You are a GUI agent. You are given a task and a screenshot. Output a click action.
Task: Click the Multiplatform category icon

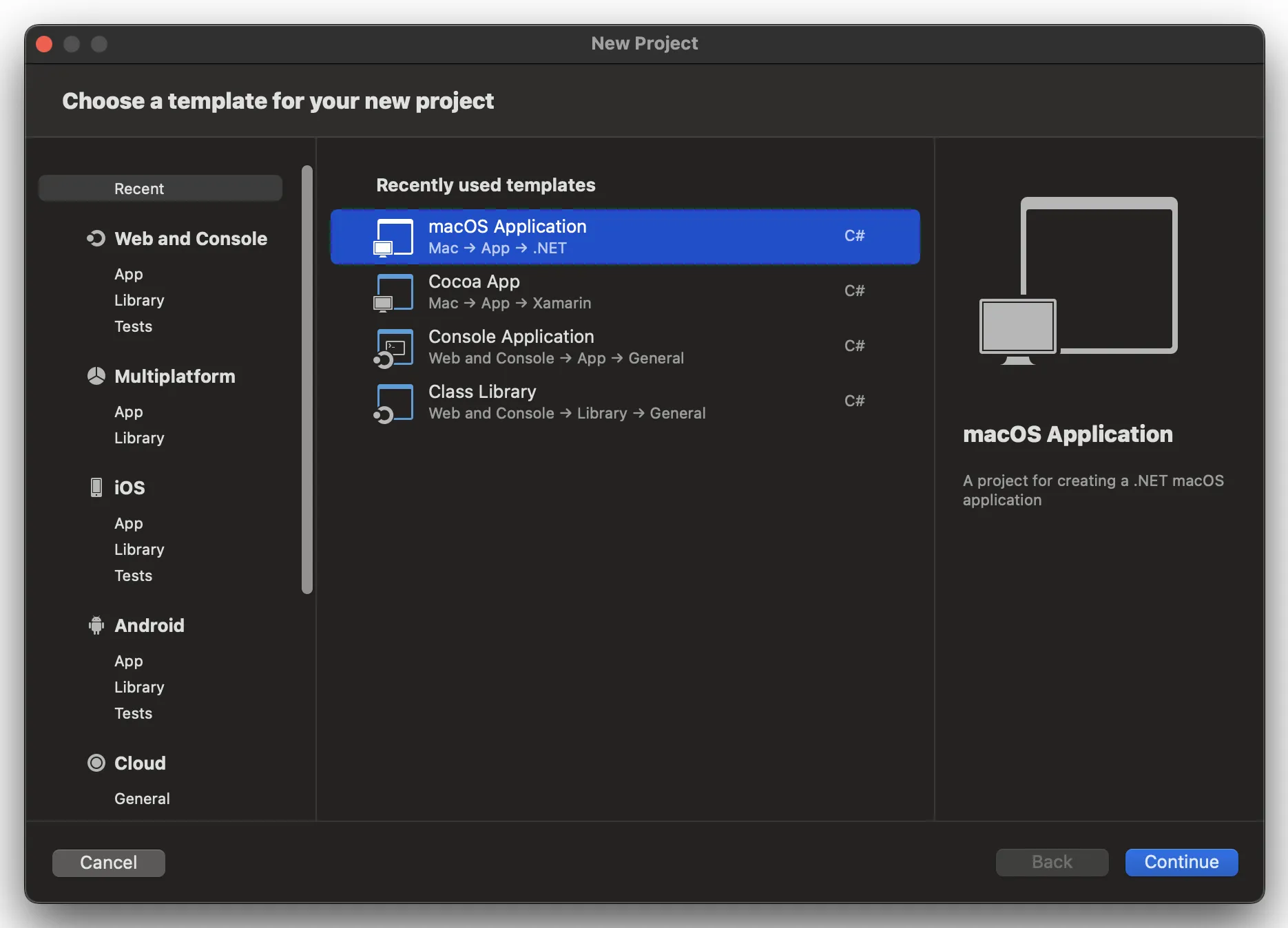tap(96, 376)
